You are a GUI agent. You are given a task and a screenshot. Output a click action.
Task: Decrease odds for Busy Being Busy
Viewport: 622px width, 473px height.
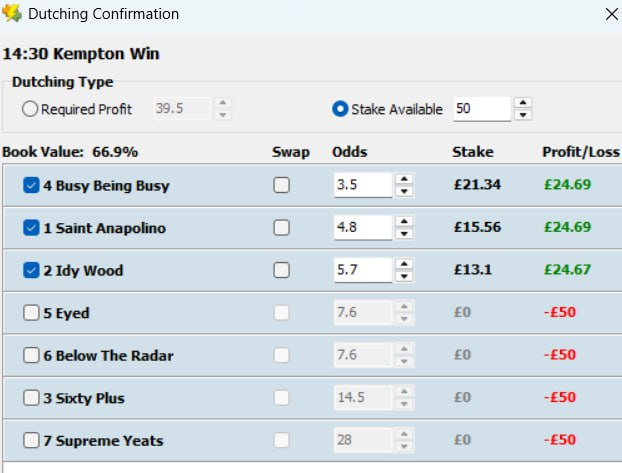point(404,191)
